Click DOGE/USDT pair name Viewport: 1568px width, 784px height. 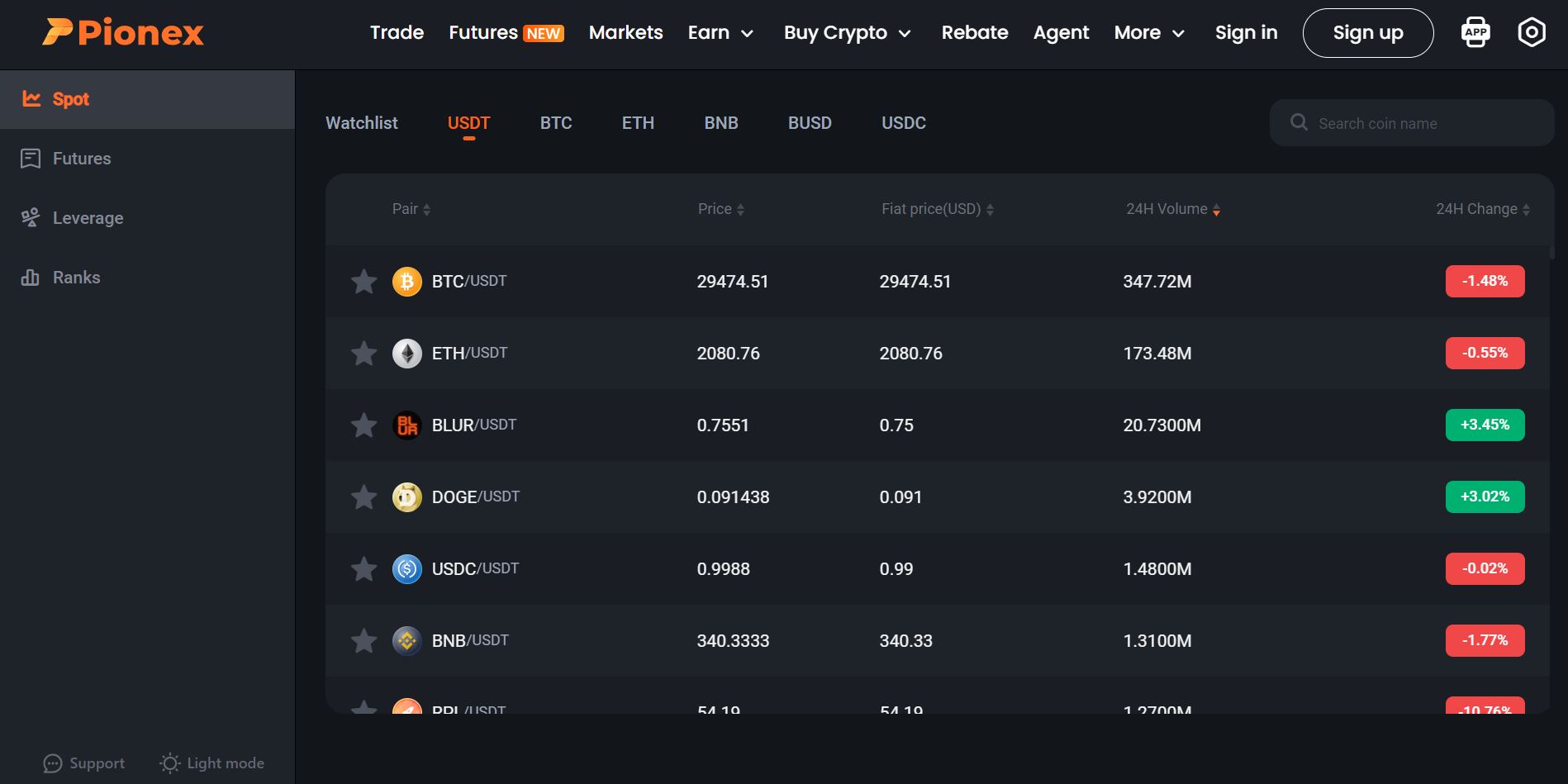(476, 497)
